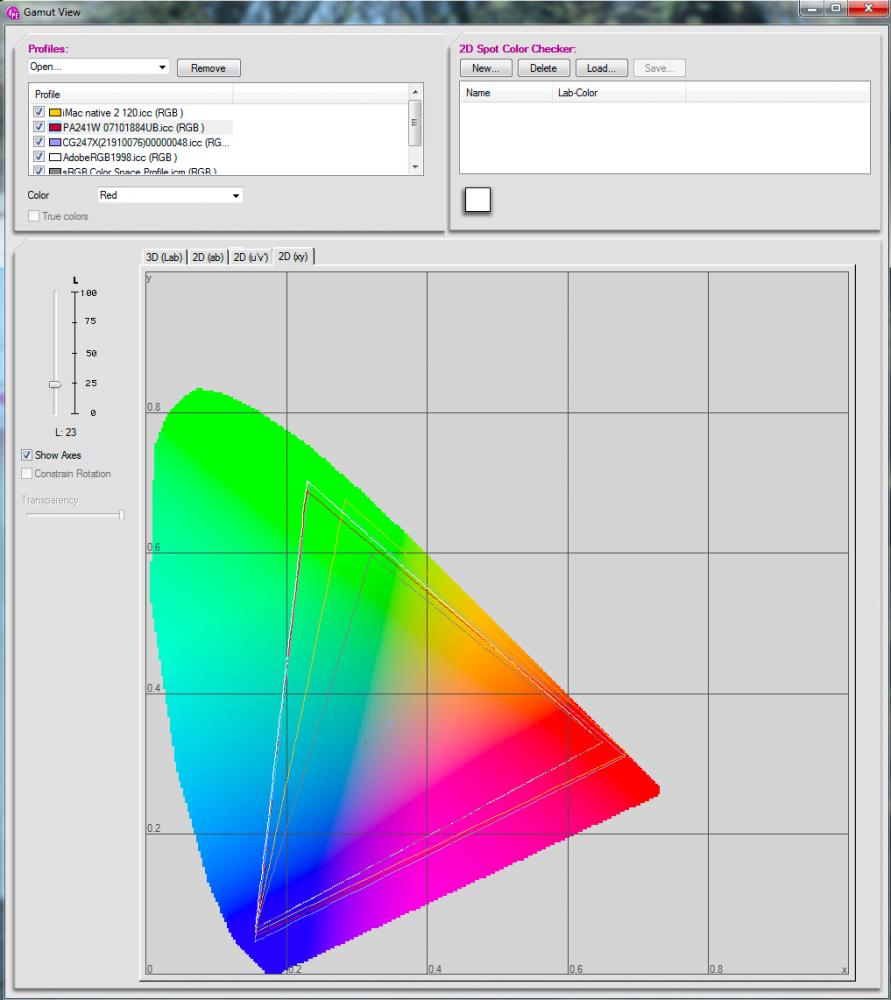Click the Delete spot color button

[543, 68]
